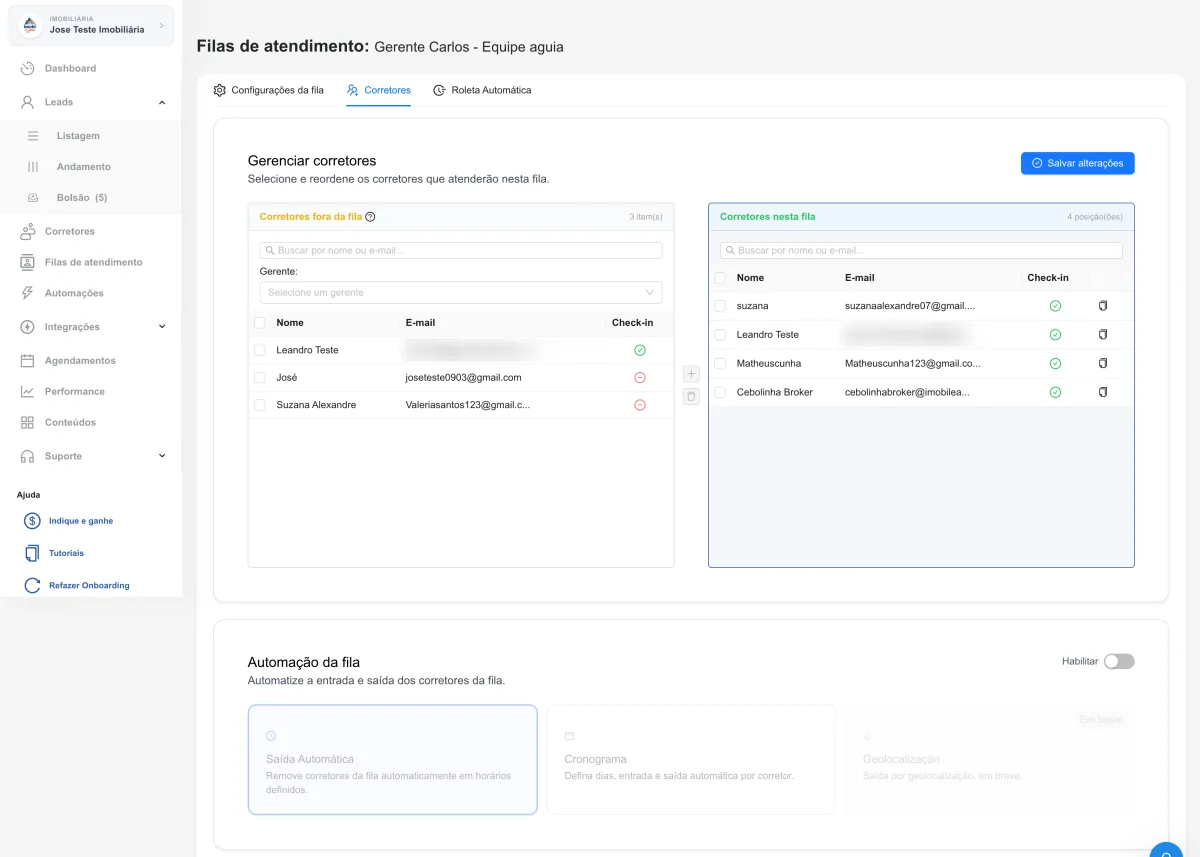Image resolution: width=1200 pixels, height=857 pixels.
Task: Click the copy icon in Cebolinha Broker row
Action: point(1103,392)
